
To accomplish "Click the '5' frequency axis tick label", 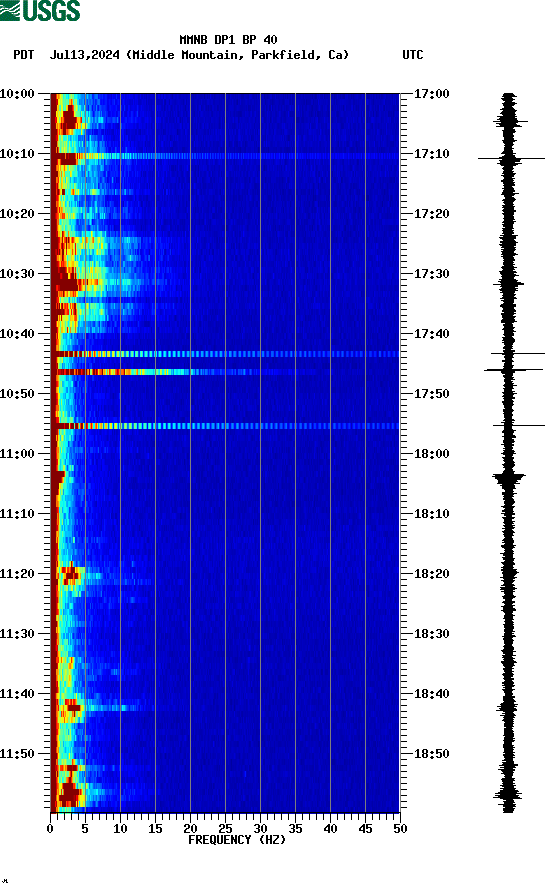I will click(x=85, y=829).
